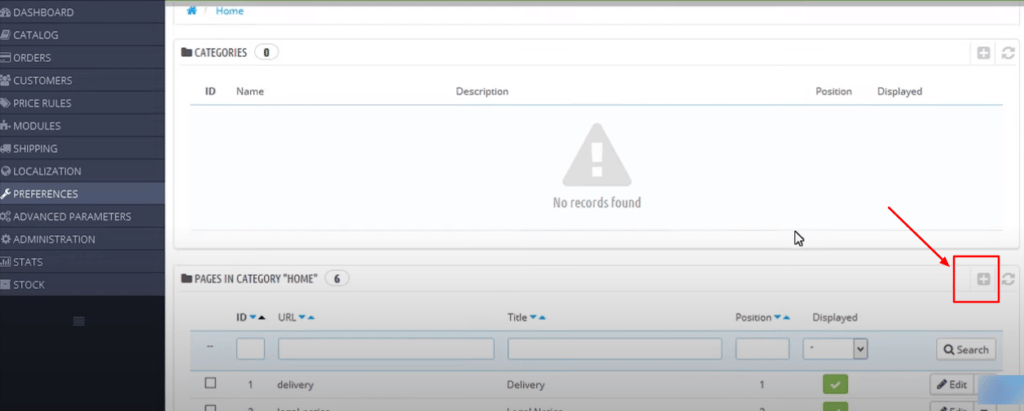Screen dimensions: 1024x411
Task: Click the add new page plus icon
Action: click(x=983, y=280)
